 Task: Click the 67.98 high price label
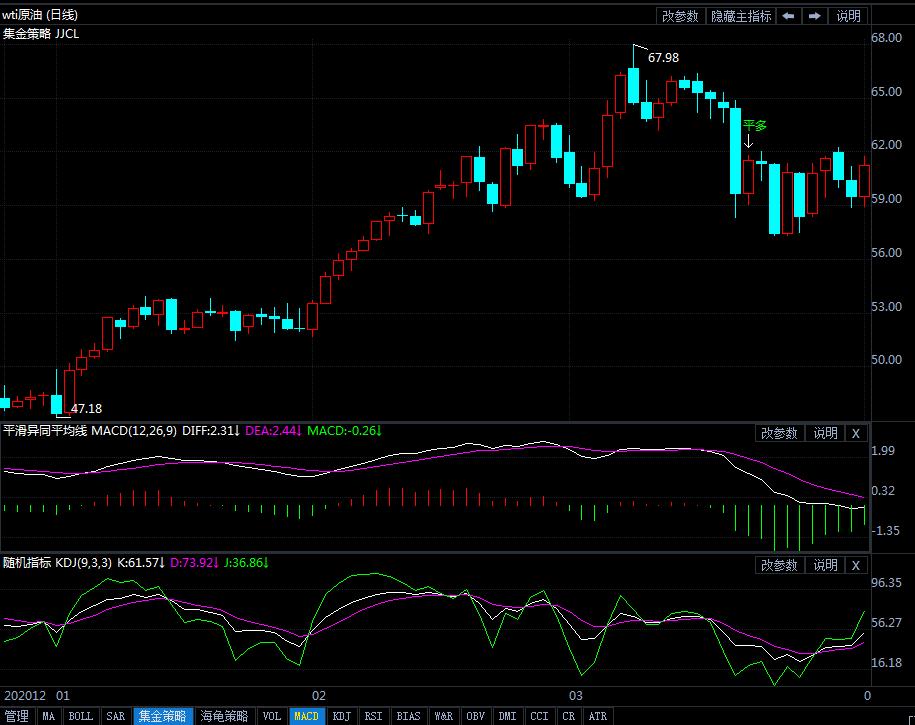pos(662,58)
